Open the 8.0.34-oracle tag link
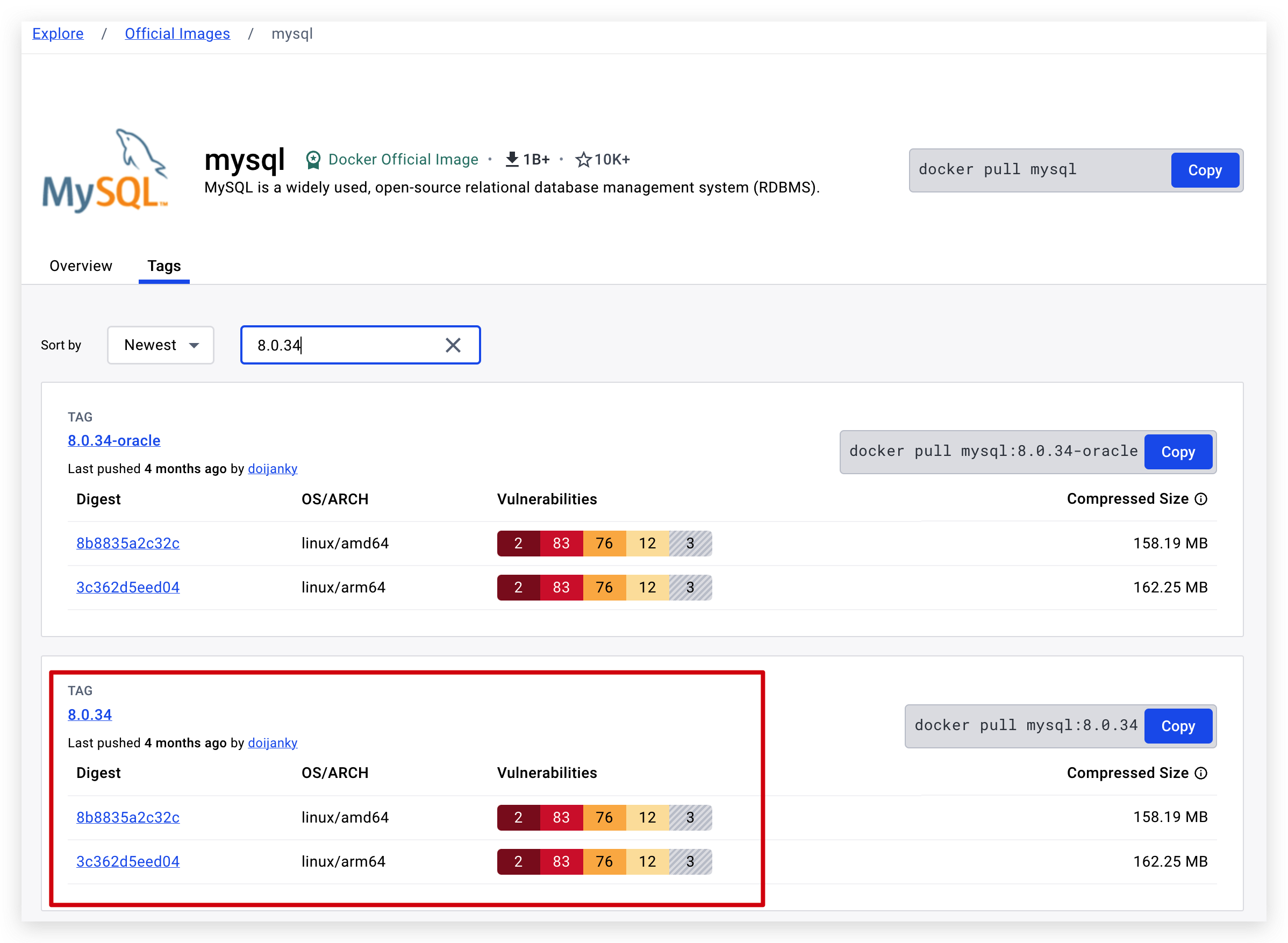 tap(113, 441)
